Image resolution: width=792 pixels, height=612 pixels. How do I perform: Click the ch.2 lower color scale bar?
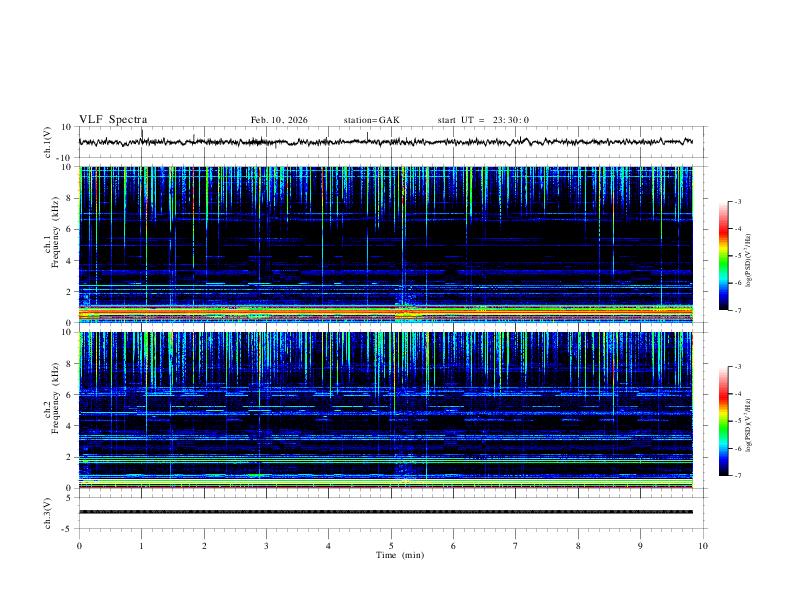pyautogui.click(x=723, y=421)
